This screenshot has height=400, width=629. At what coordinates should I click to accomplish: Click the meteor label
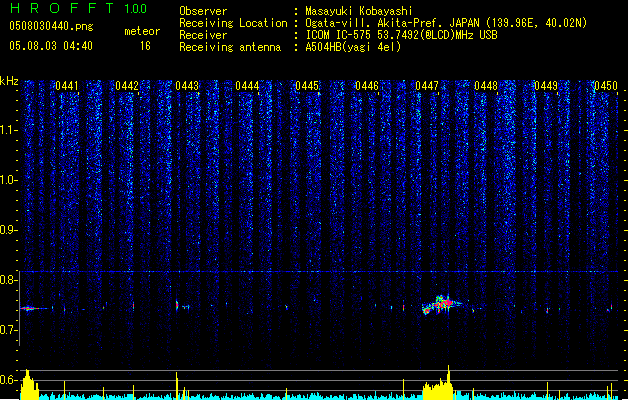tap(142, 31)
